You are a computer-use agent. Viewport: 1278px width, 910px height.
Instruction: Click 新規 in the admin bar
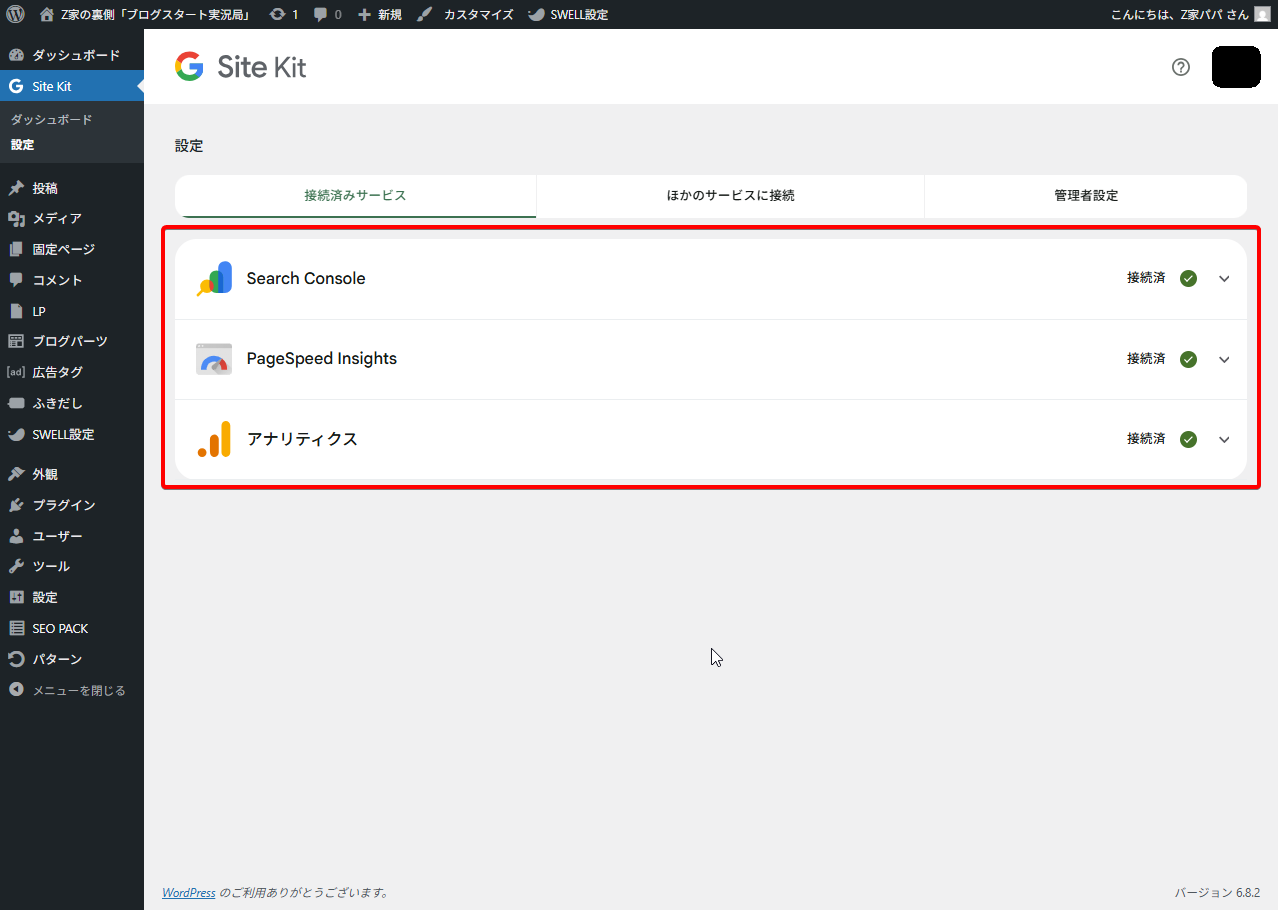click(390, 15)
